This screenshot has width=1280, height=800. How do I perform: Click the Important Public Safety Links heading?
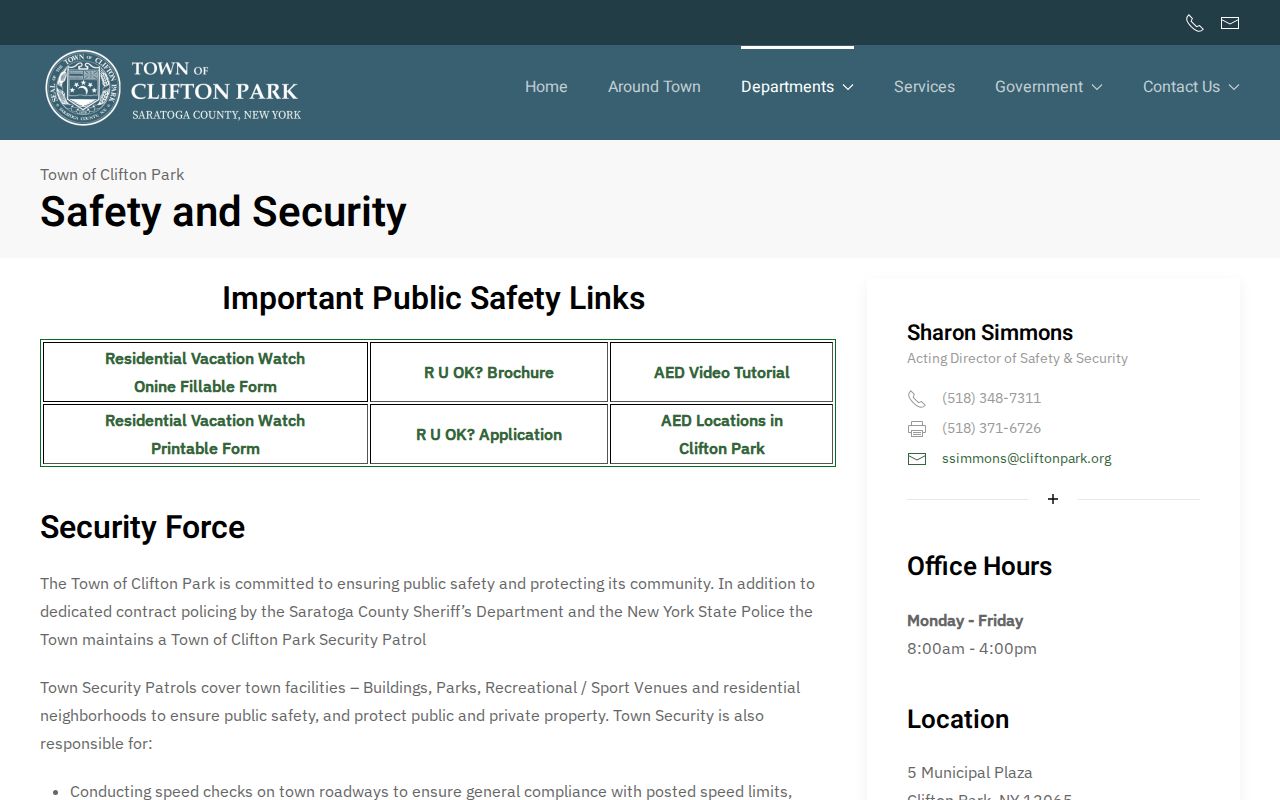pos(433,298)
